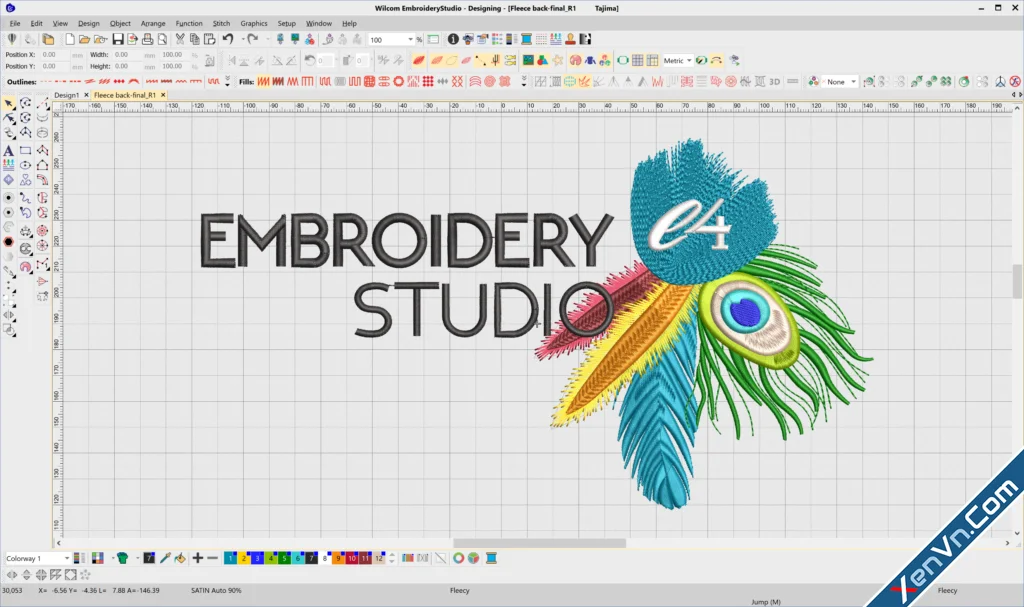The image size is (1024, 607).
Task: Click the Position X input field
Action: click(x=56, y=55)
